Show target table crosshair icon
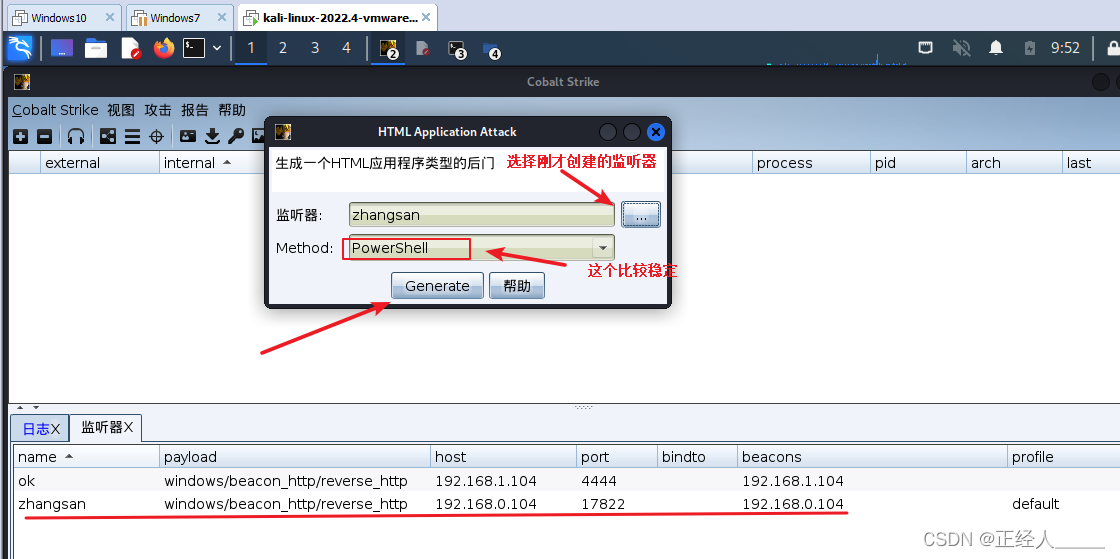1120x559 pixels. pos(156,136)
